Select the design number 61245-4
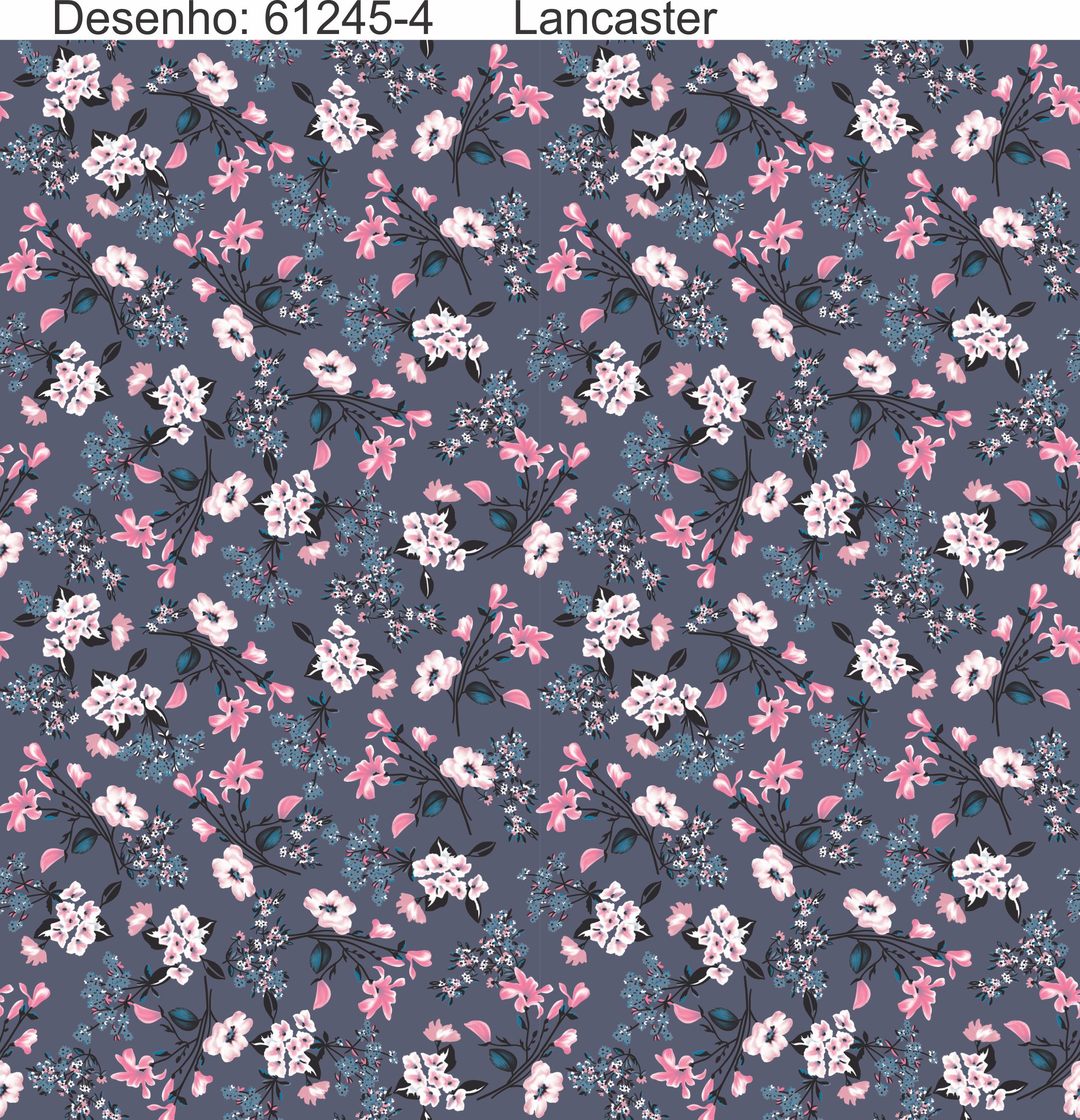1080x1120 pixels. point(348,18)
